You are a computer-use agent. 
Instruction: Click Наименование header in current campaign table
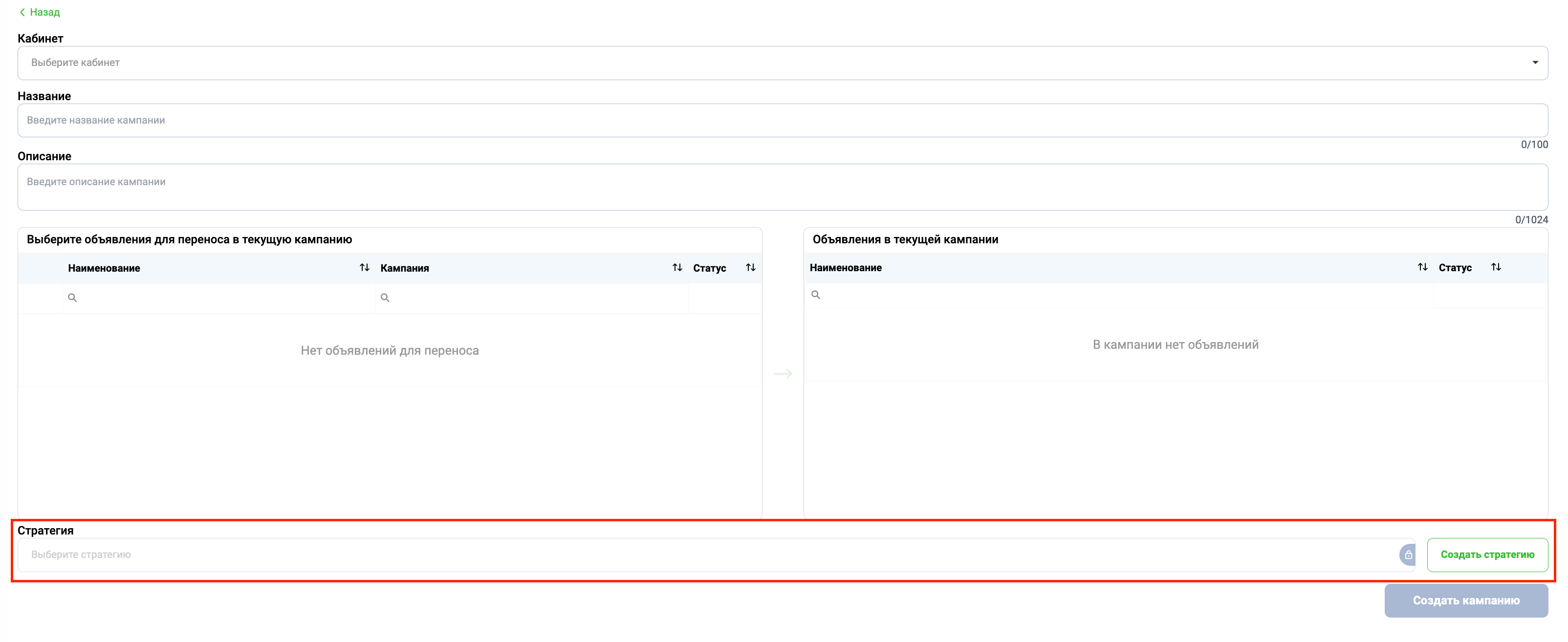846,268
